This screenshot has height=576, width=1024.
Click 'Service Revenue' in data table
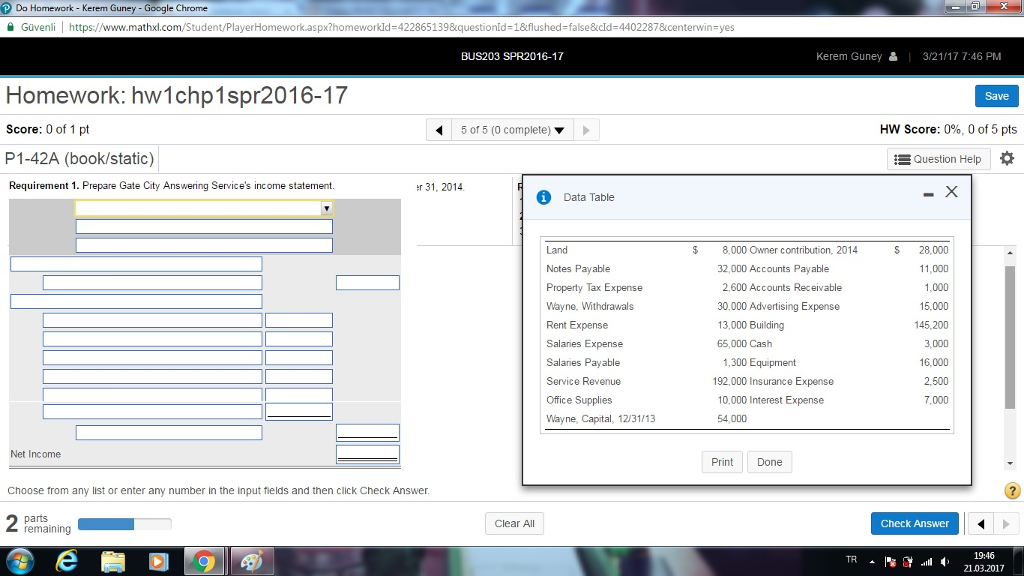coord(583,381)
